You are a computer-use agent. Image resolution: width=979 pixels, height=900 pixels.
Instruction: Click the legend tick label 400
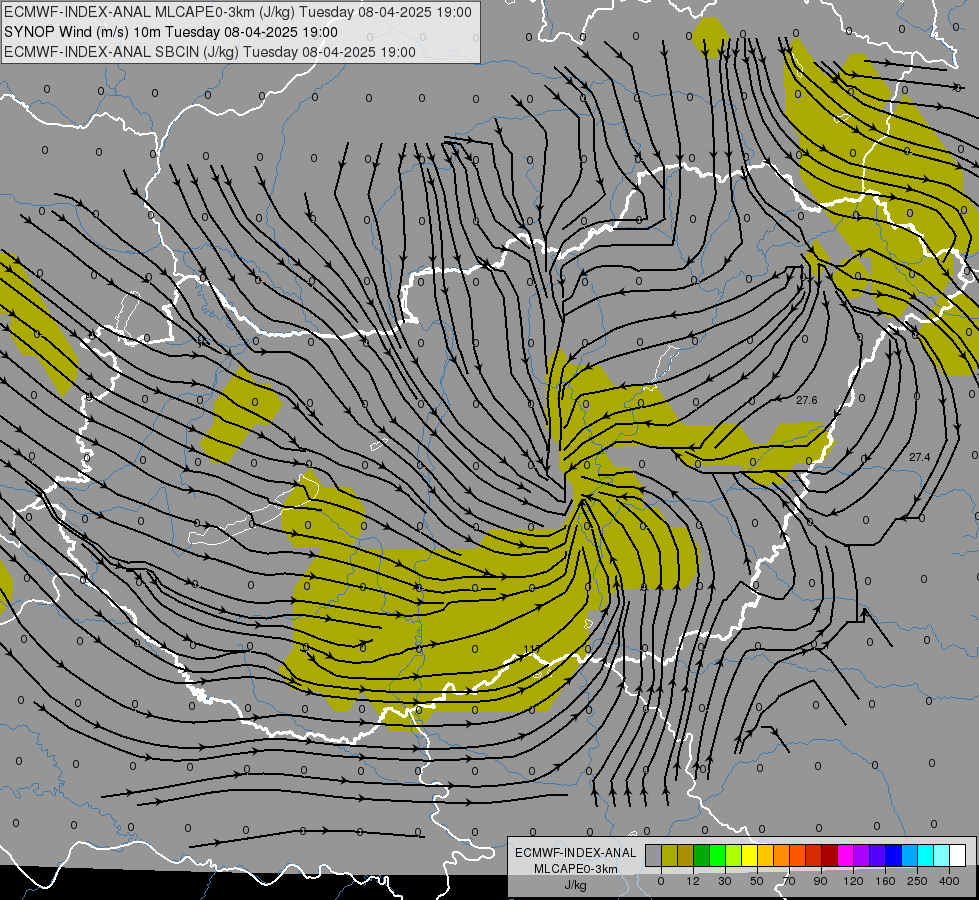[x=949, y=881]
